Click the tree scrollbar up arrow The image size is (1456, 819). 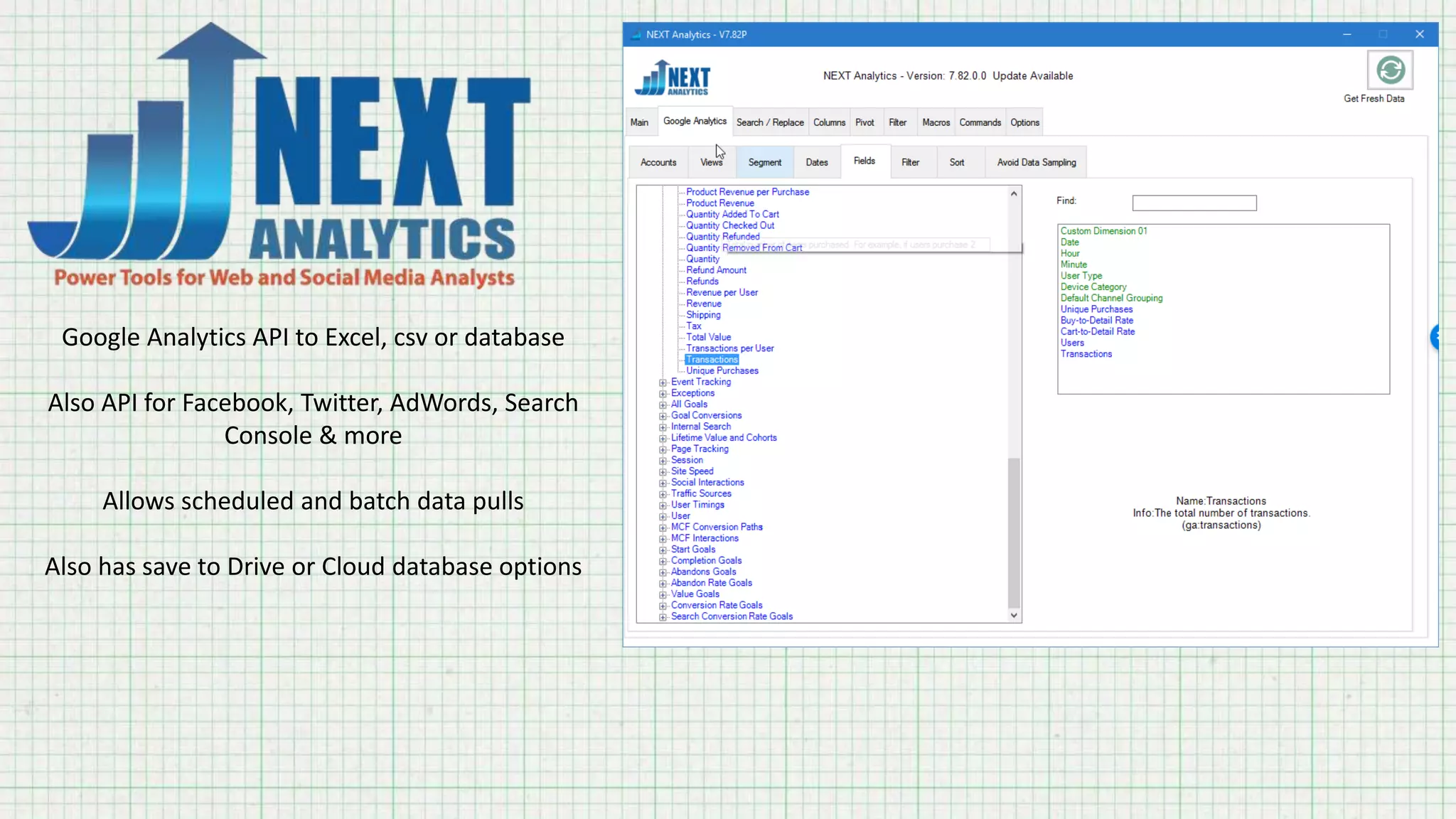(x=1014, y=193)
